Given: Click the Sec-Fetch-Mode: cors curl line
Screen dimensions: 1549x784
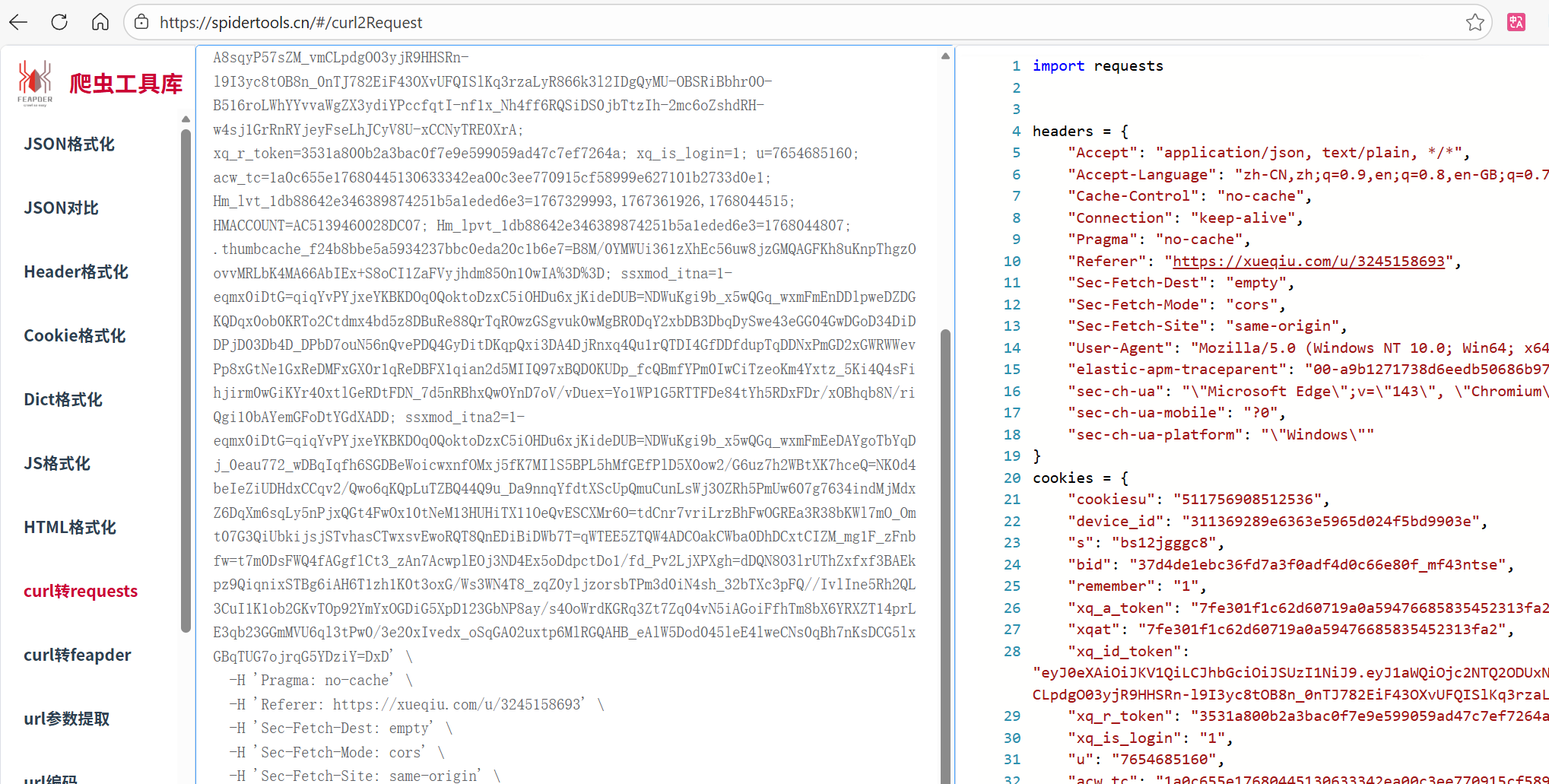Looking at the screenshot, I should [x=337, y=752].
